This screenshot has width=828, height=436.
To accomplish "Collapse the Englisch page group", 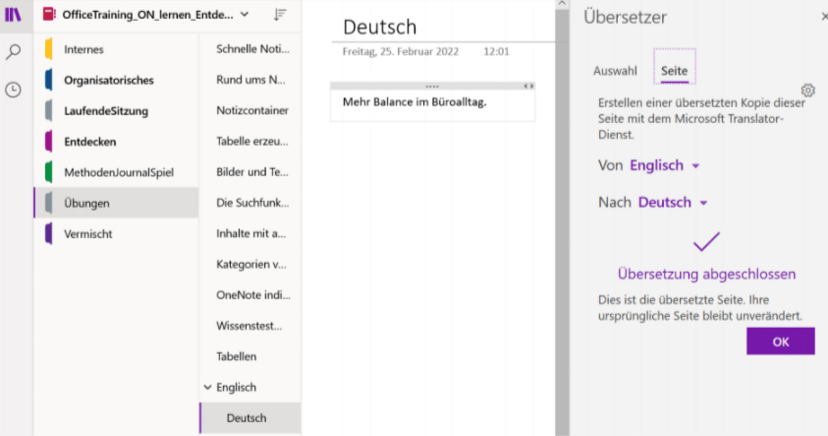I will click(x=208, y=387).
